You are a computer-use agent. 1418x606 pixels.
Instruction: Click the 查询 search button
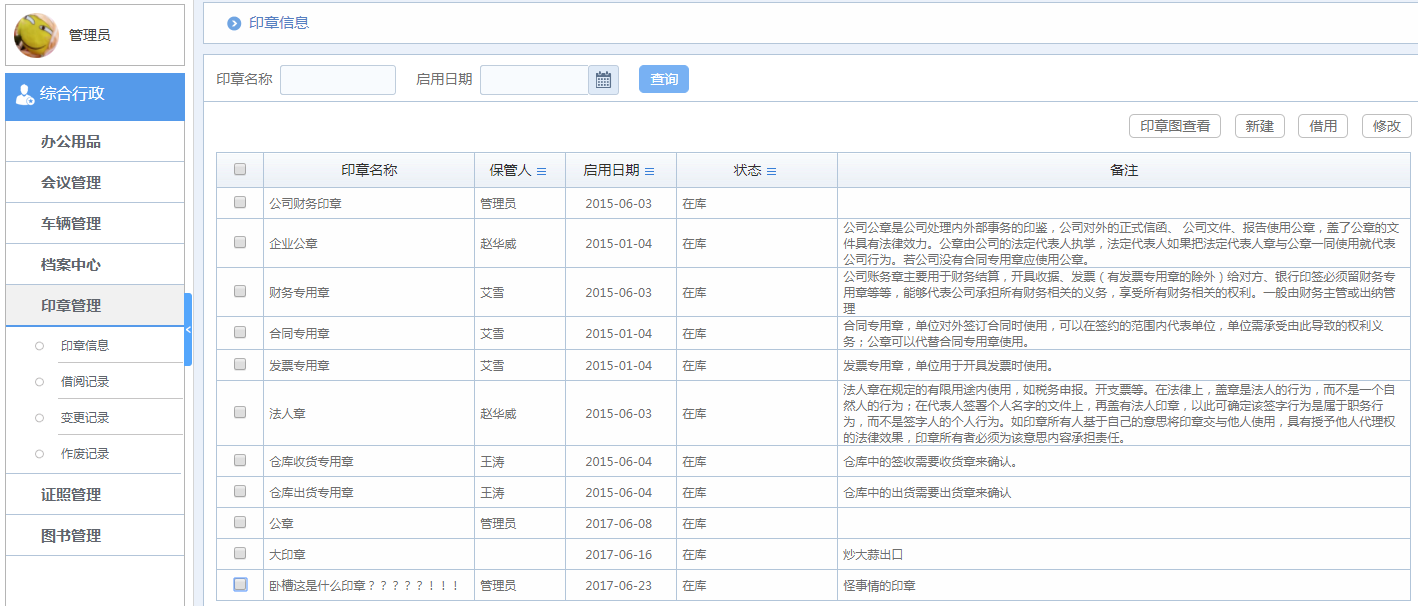[664, 79]
